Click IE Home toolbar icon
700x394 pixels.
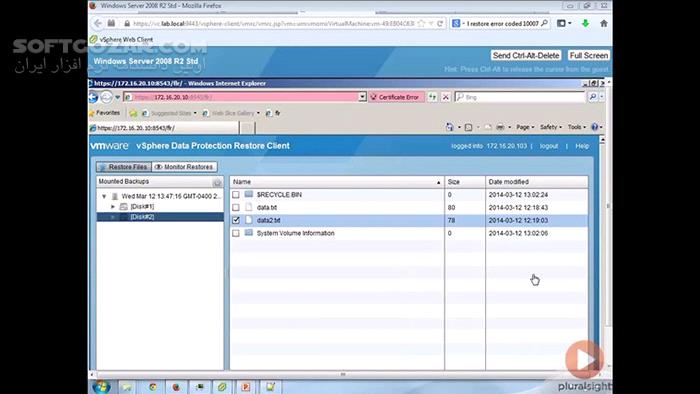point(450,127)
